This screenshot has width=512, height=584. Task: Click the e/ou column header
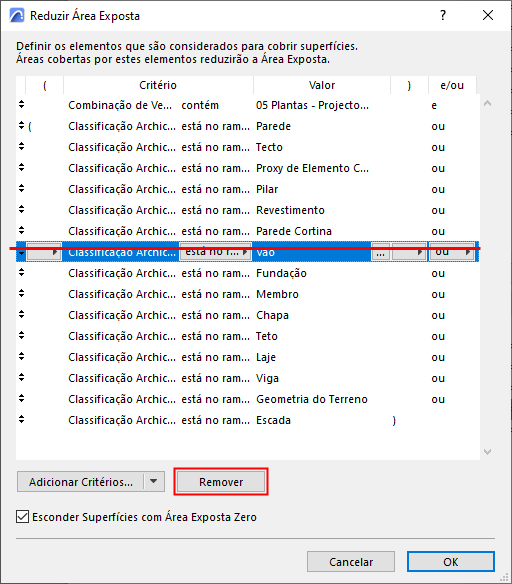[x=452, y=85]
